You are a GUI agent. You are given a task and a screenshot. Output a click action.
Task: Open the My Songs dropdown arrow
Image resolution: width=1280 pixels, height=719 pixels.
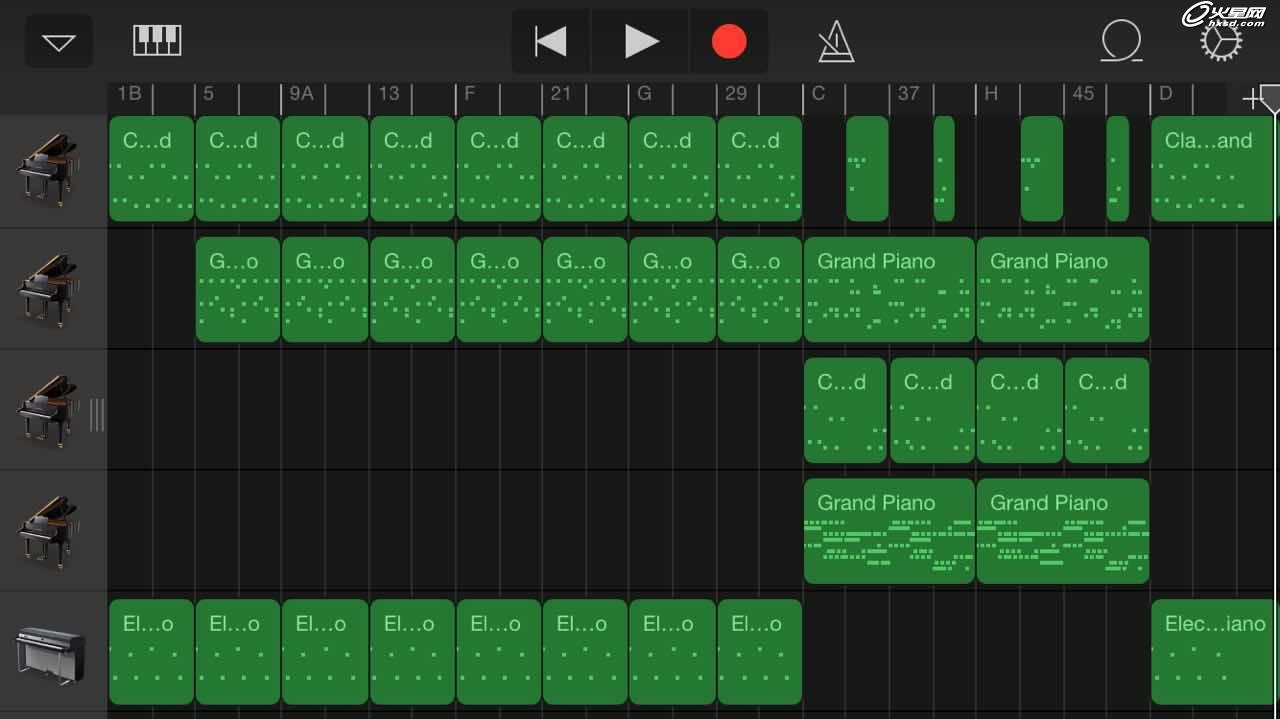pyautogui.click(x=59, y=42)
